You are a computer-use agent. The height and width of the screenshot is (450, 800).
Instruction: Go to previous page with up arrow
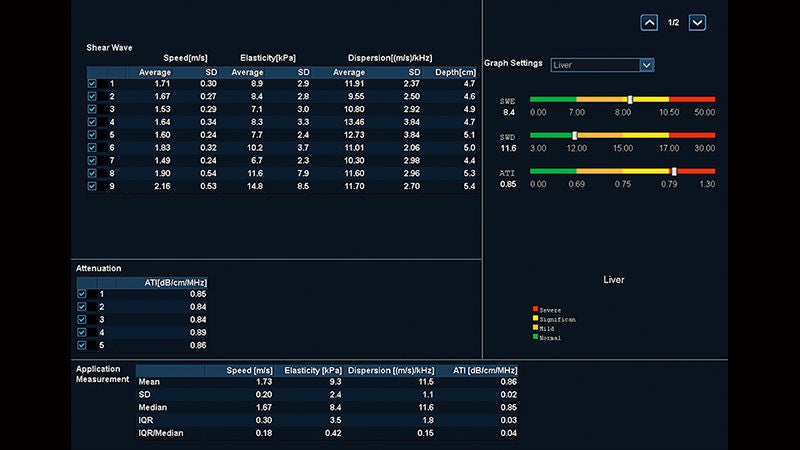click(x=649, y=22)
